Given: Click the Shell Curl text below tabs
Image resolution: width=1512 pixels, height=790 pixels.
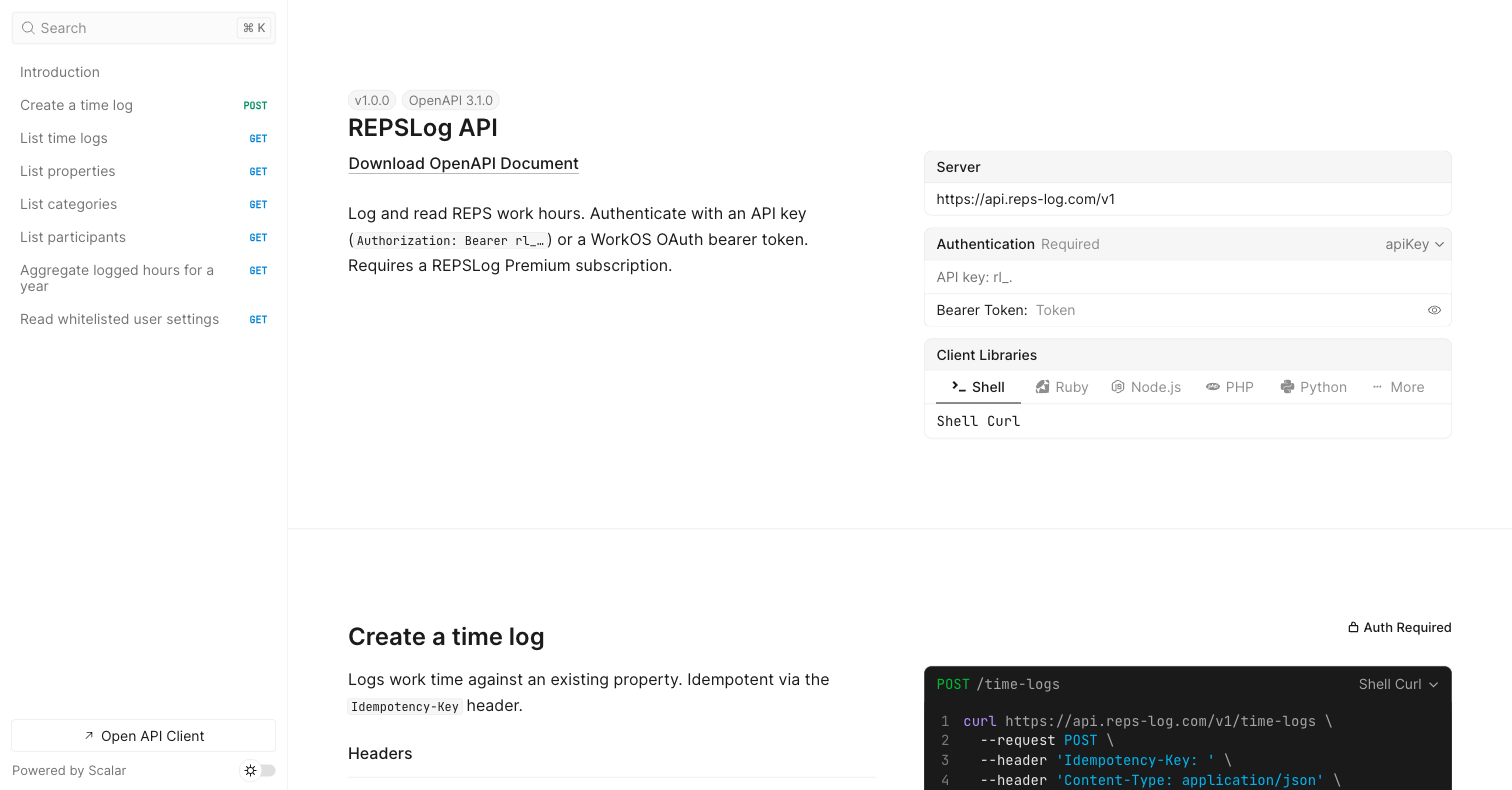Looking at the screenshot, I should [x=978, y=421].
